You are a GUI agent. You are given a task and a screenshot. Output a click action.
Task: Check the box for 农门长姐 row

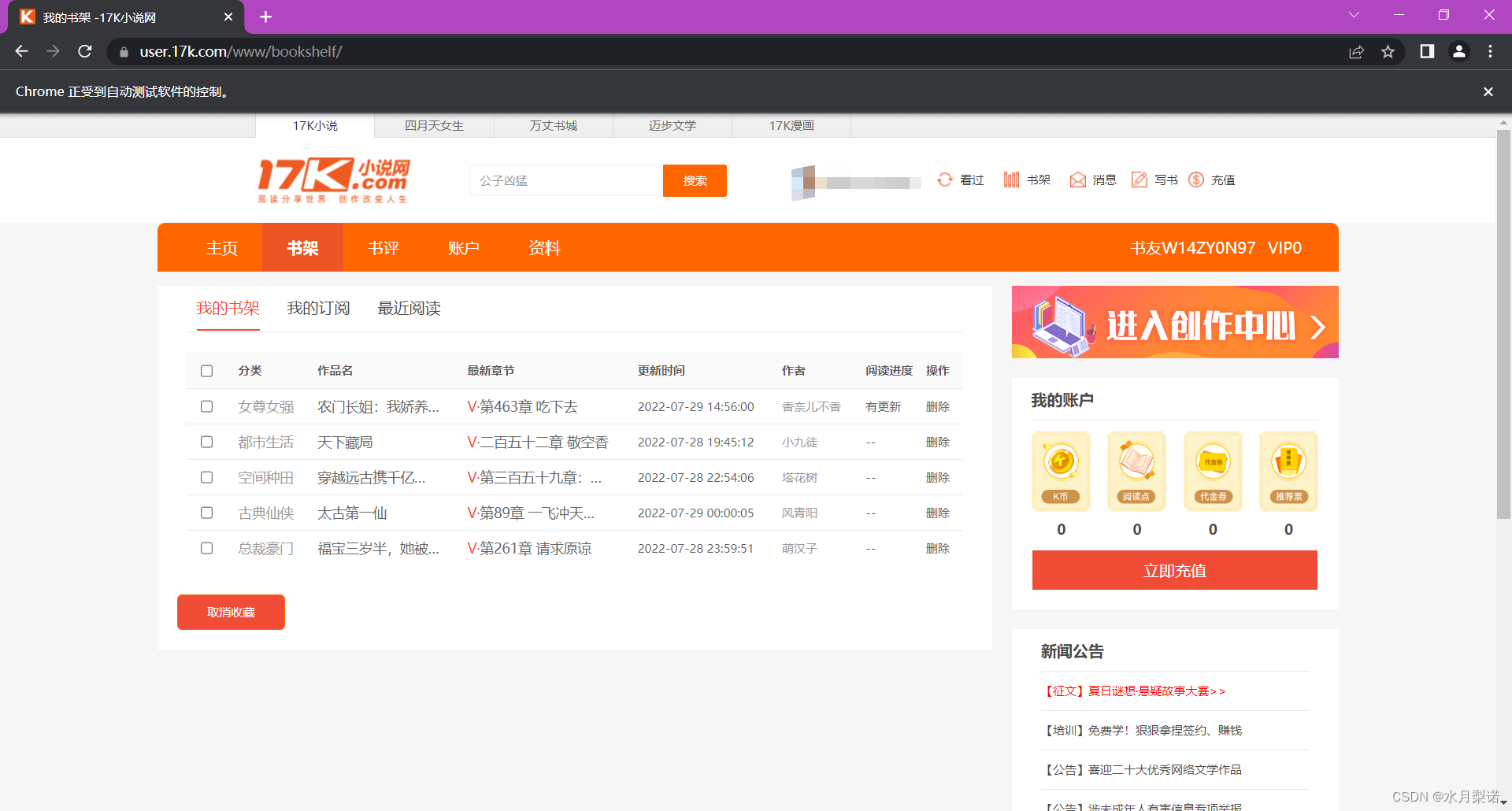[x=206, y=406]
